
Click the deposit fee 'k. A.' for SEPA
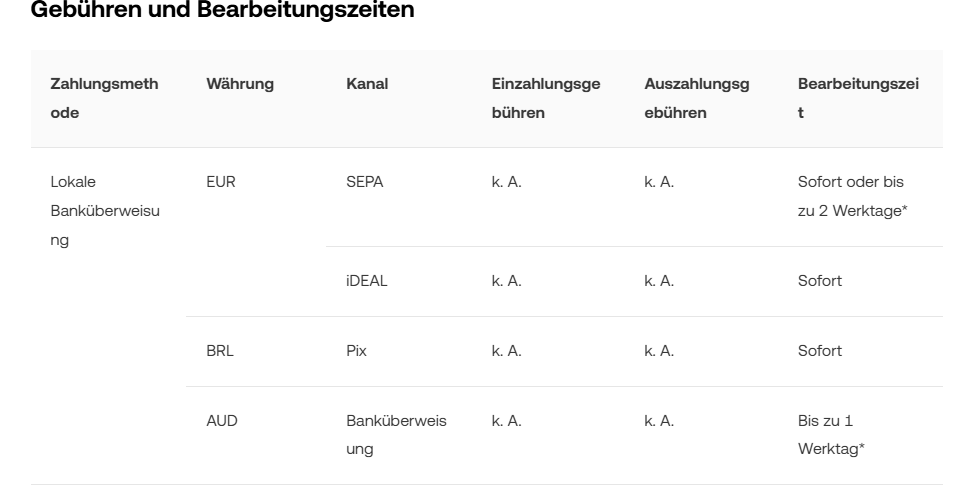(506, 183)
